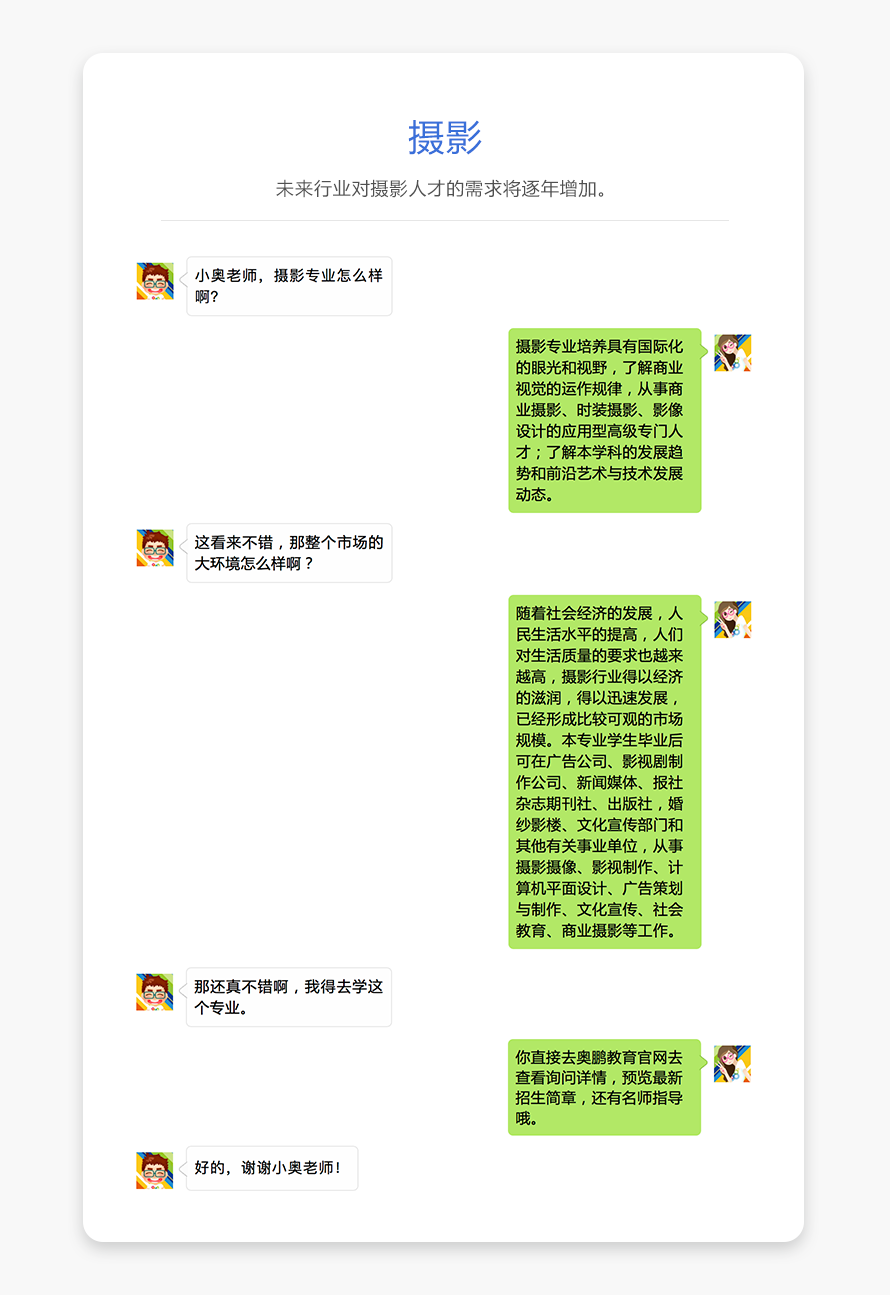Select the long green bubble starting 随着社会经济的发展
Viewport: 890px width, 1295px height.
point(604,772)
